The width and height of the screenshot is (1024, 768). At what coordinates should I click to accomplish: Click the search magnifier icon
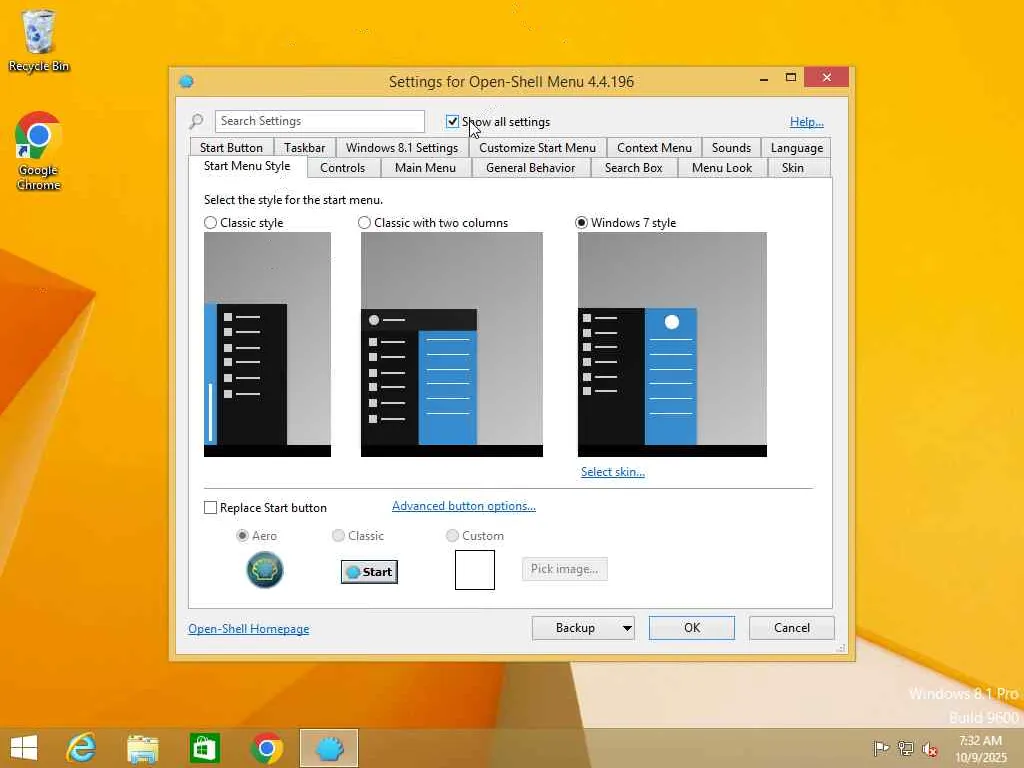pos(197,121)
